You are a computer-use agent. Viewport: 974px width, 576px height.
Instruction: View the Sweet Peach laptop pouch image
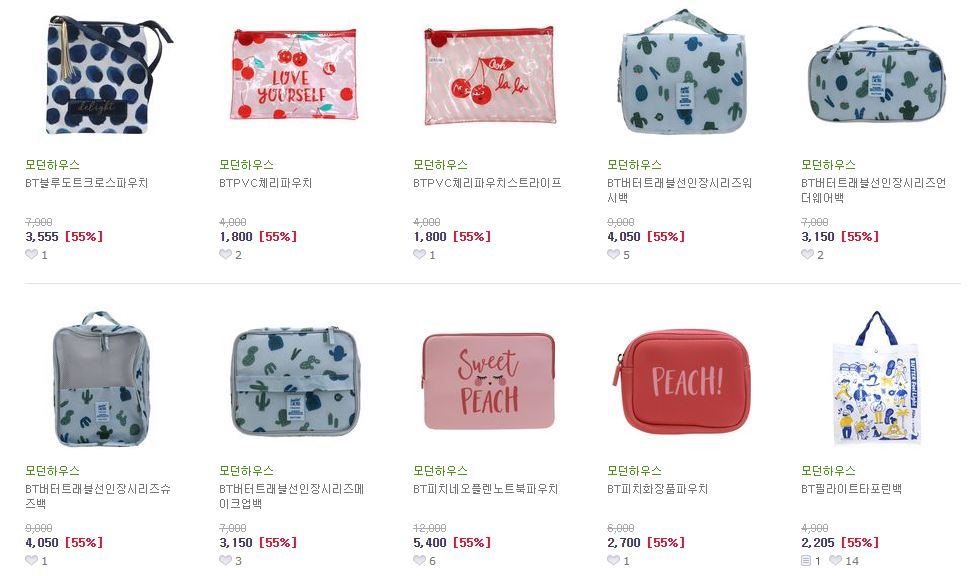pos(488,381)
